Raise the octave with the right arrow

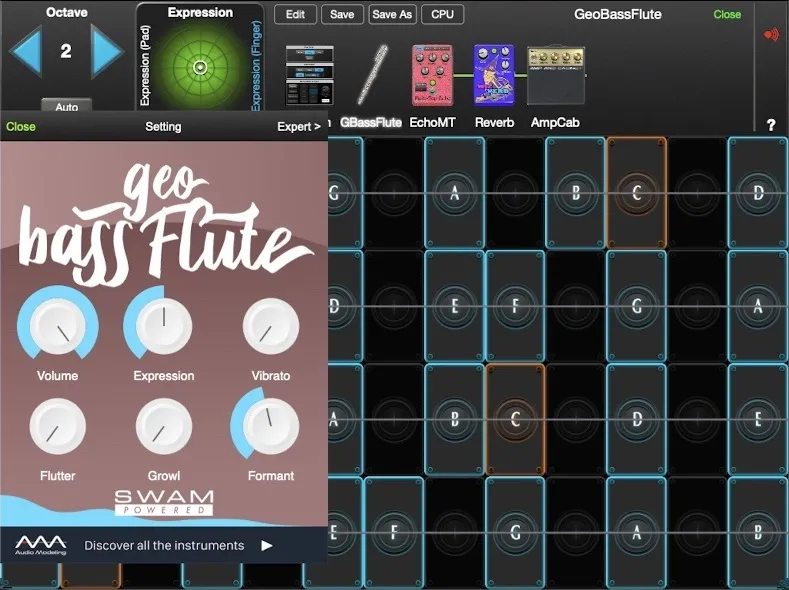pyautogui.click(x=107, y=51)
